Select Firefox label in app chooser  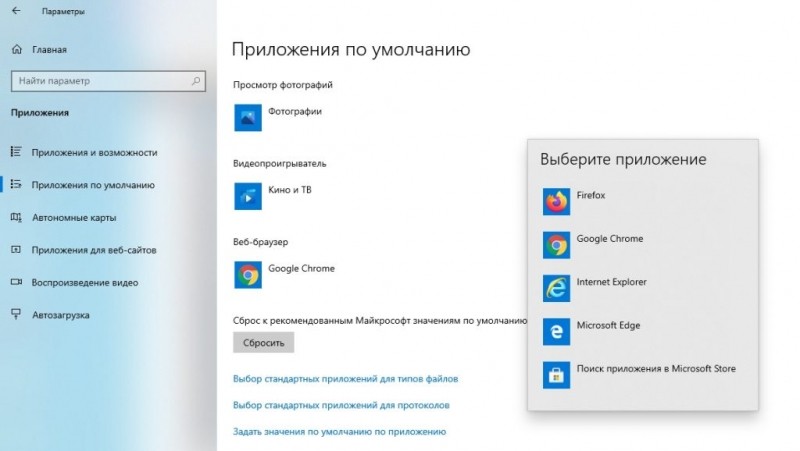pyautogui.click(x=591, y=195)
